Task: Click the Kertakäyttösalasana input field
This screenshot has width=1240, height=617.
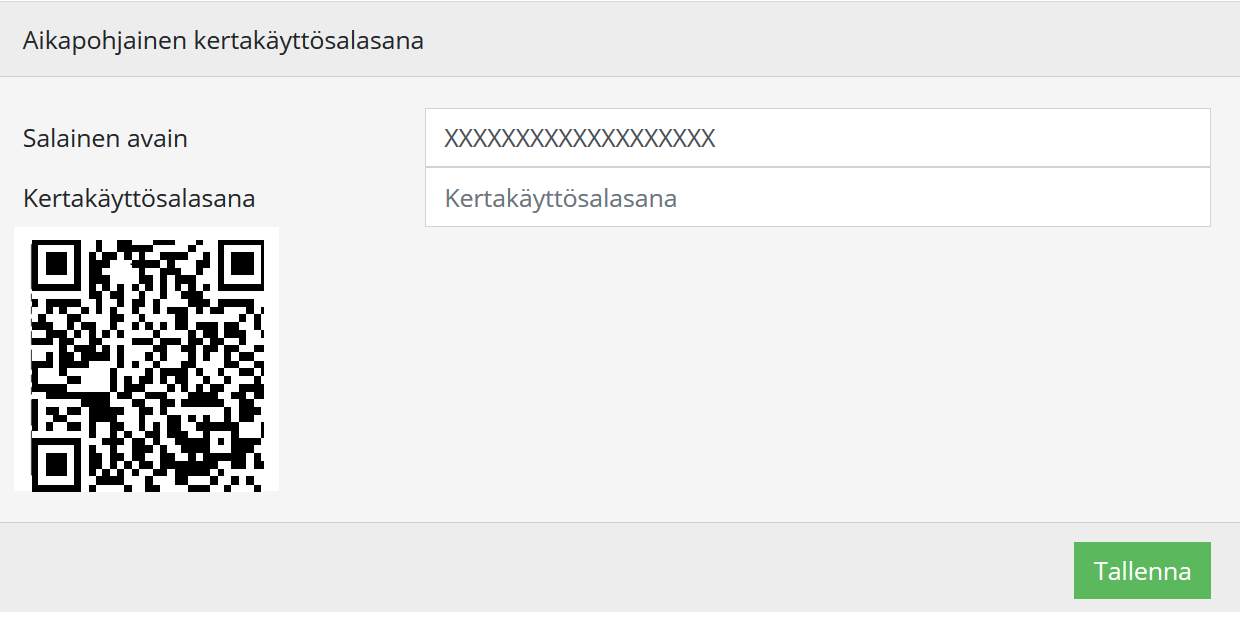Action: 817,198
